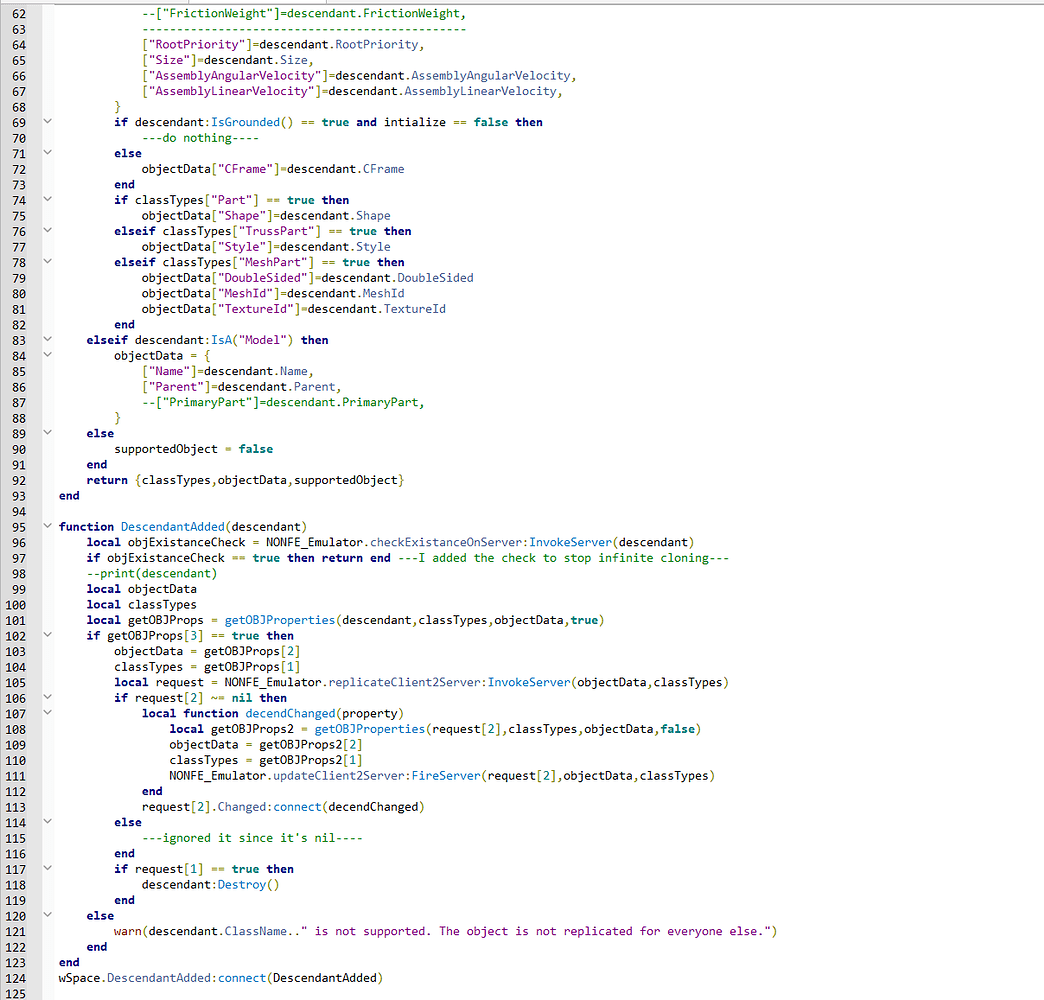1044x1000 pixels.
Task: Select line number 100 in the gutter
Action: 15,605
